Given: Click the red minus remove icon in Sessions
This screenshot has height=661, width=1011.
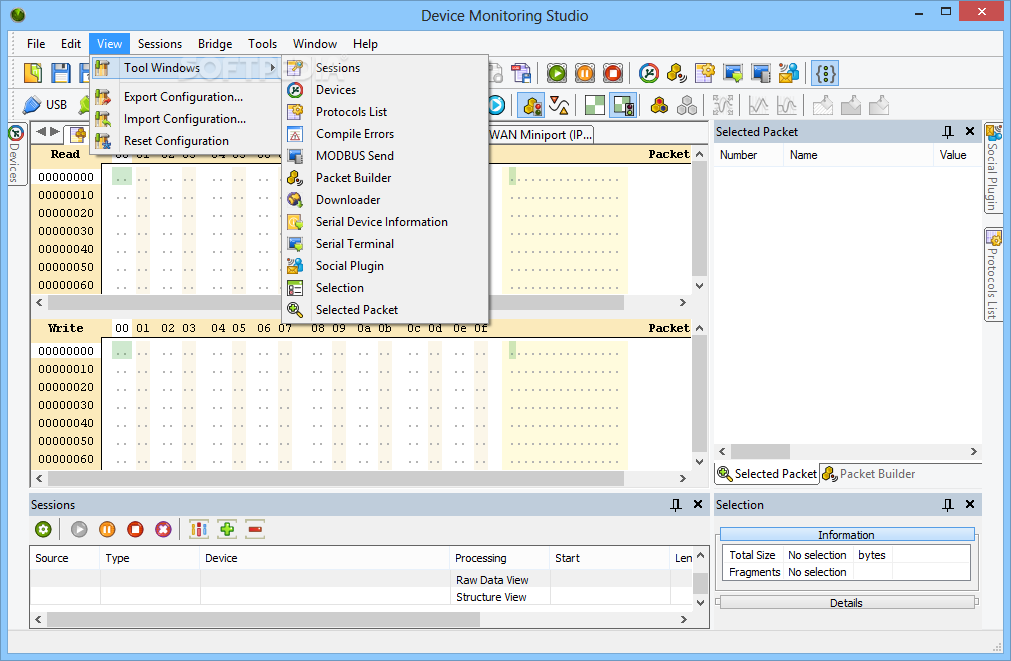Looking at the screenshot, I should [255, 529].
